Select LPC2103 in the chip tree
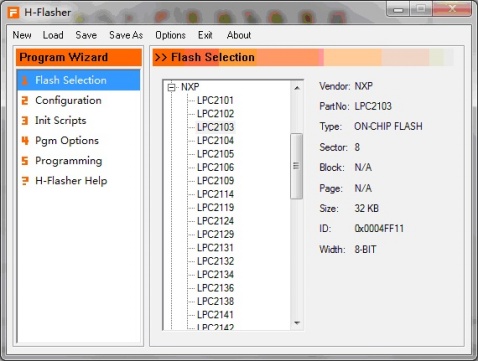Image resolution: width=478 pixels, height=361 pixels. pos(215,127)
